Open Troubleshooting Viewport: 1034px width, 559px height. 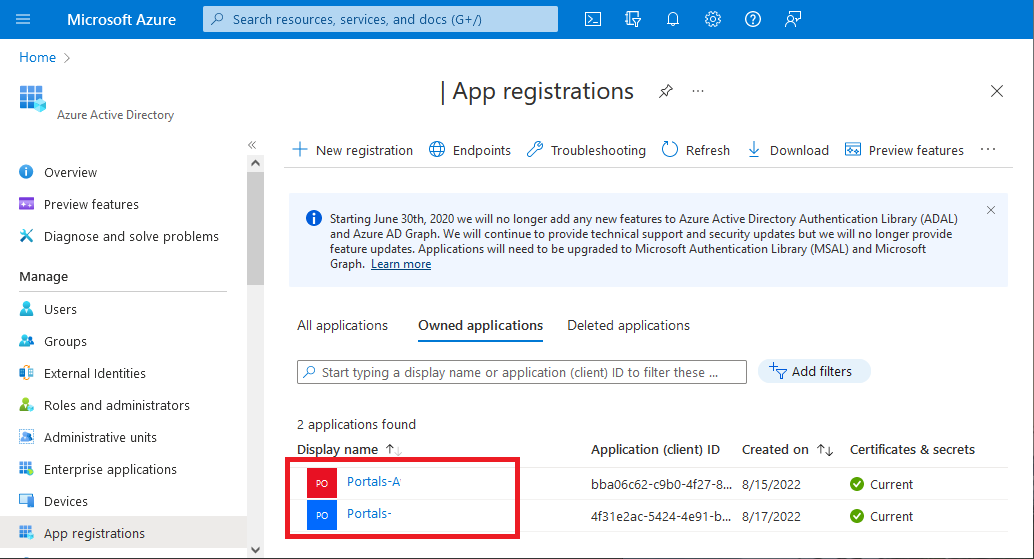click(586, 150)
